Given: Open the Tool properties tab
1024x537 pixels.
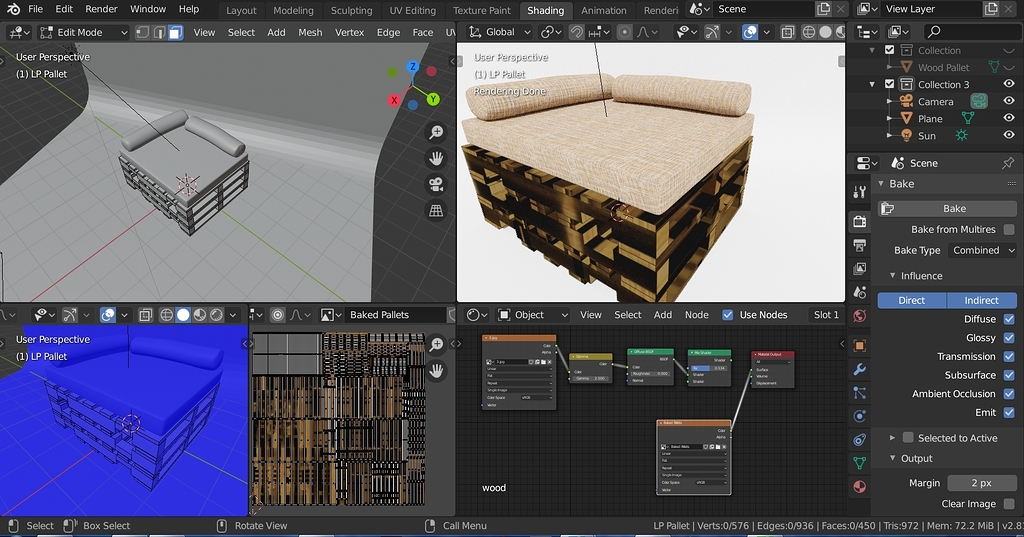Looking at the screenshot, I should [x=859, y=191].
